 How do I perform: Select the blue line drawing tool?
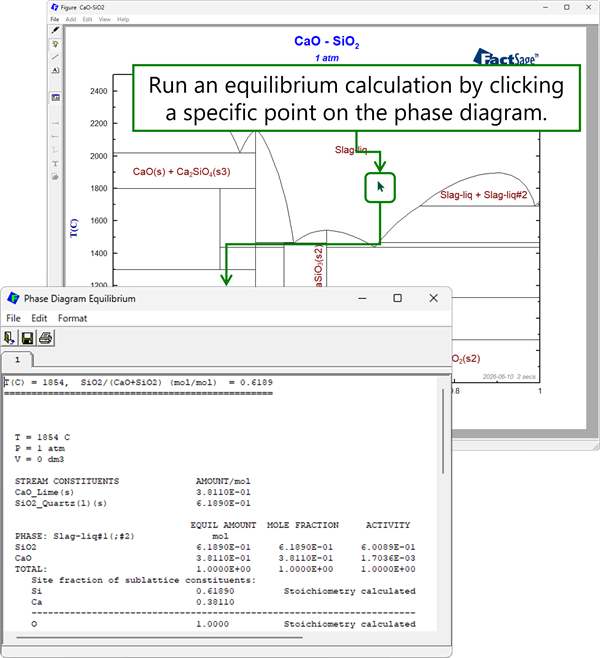55,57
